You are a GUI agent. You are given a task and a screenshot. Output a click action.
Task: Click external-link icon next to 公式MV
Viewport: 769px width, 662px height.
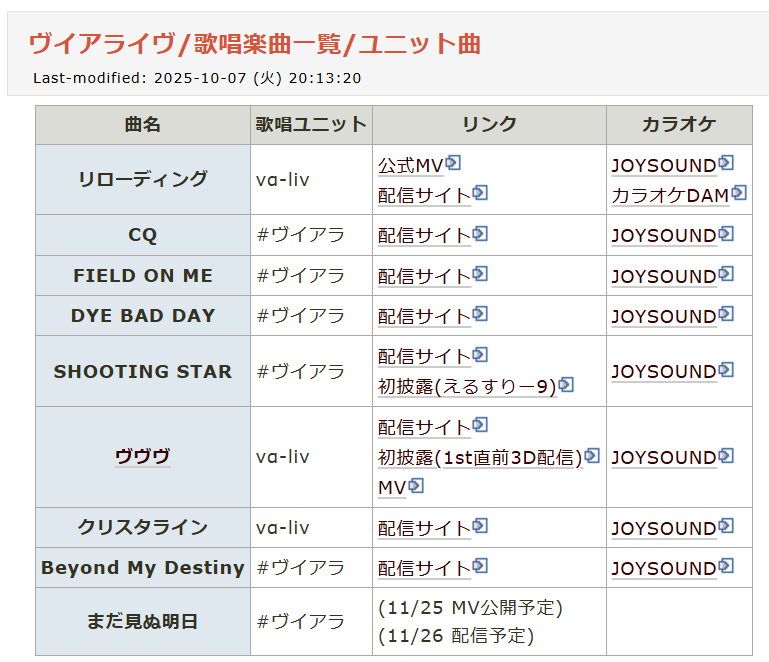coord(453,163)
